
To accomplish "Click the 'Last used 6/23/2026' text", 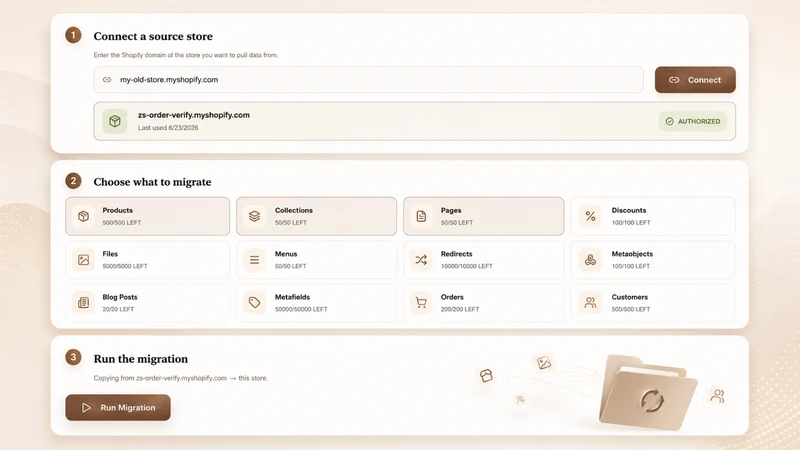I will [x=168, y=128].
